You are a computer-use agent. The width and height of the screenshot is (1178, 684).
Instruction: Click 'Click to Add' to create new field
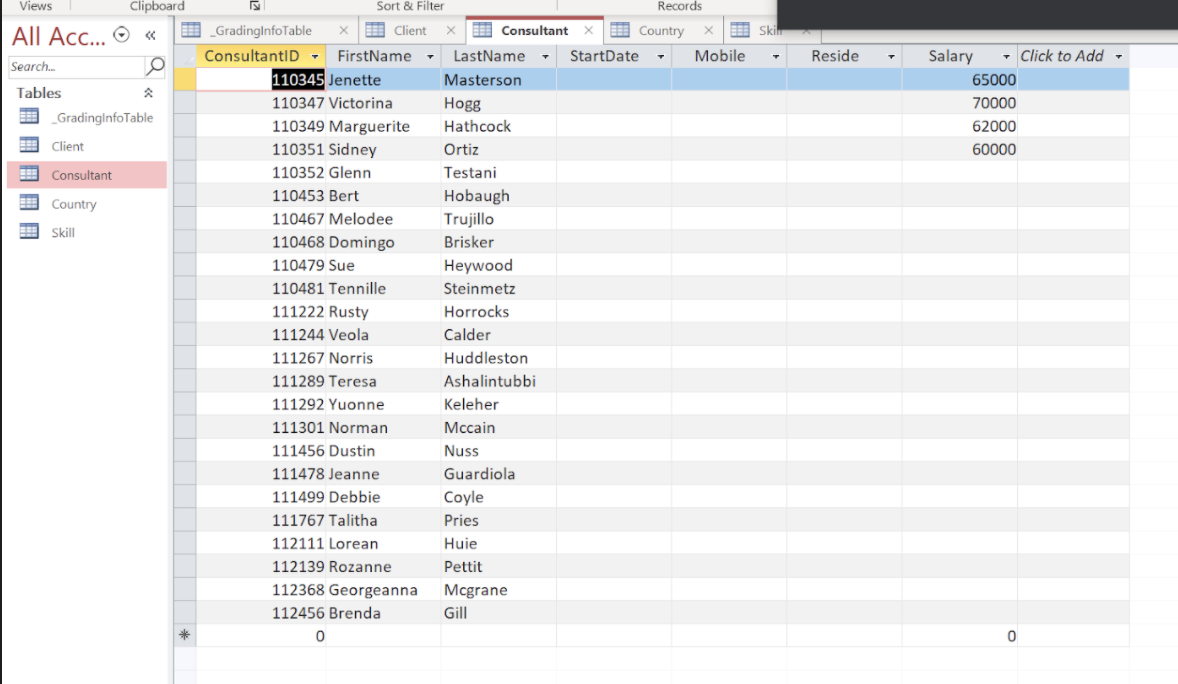tap(1064, 56)
